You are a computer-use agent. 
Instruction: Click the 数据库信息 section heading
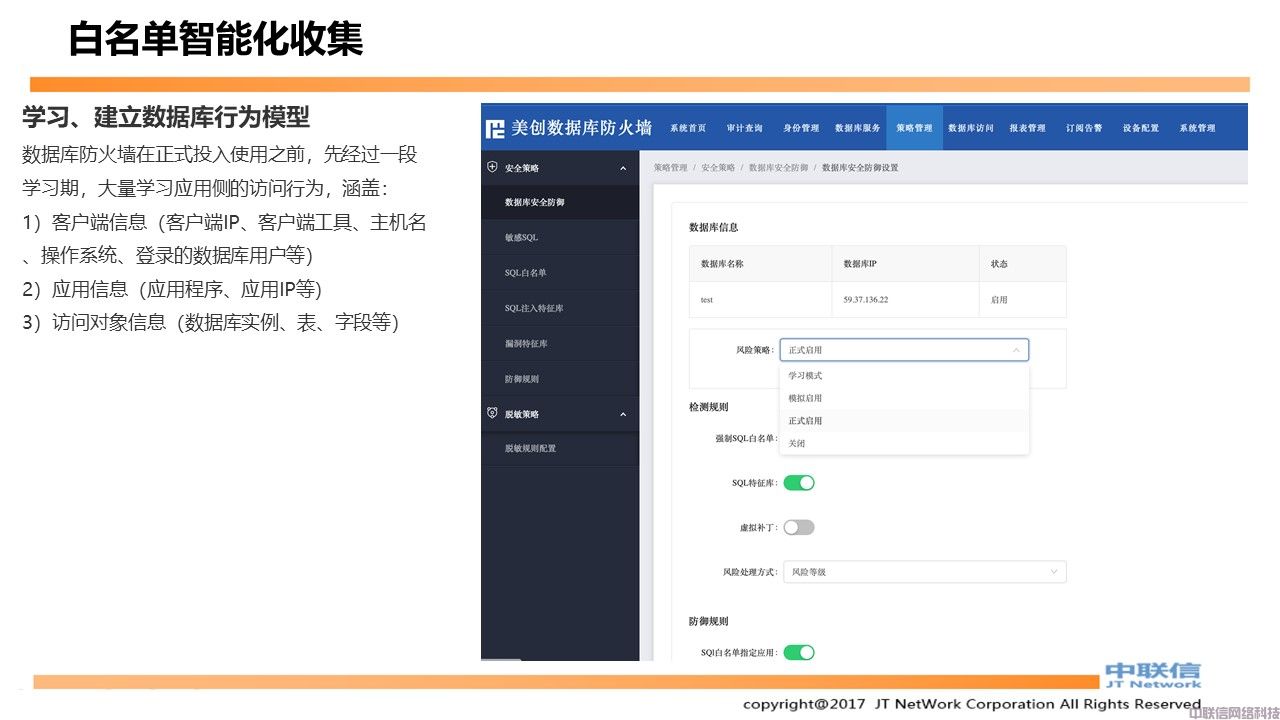714,228
